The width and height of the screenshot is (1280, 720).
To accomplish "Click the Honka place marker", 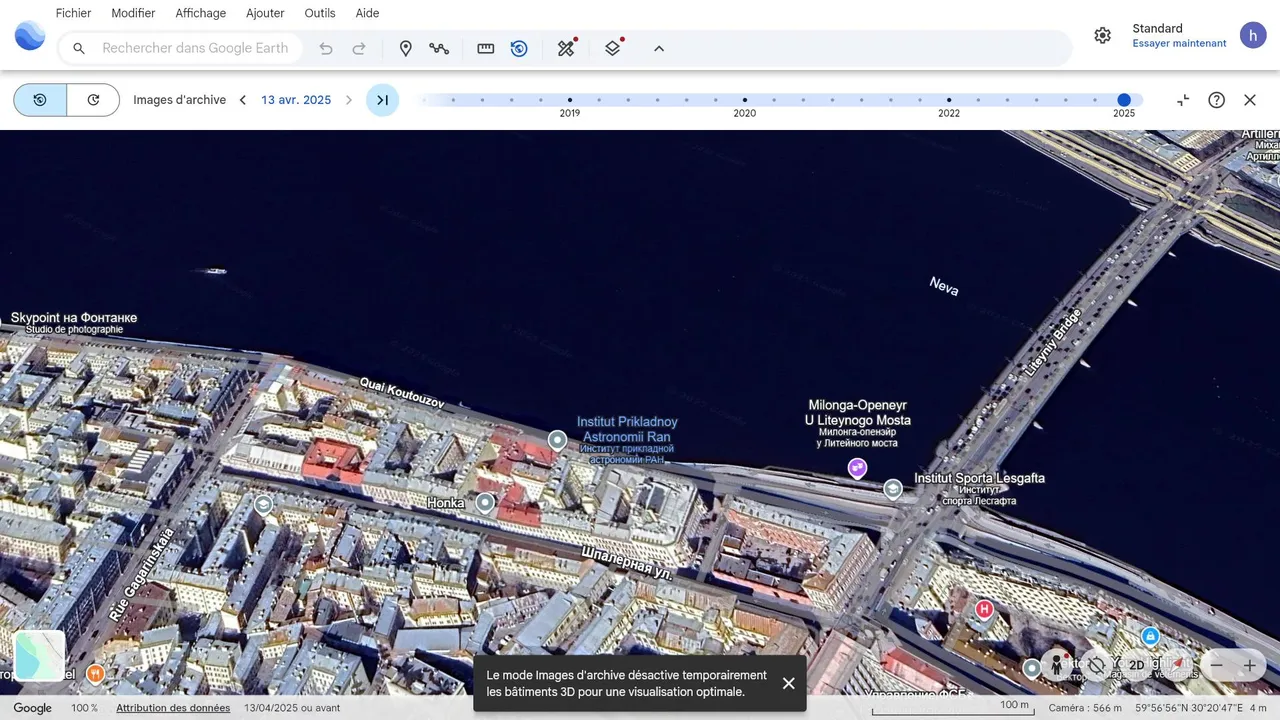I will point(485,503).
